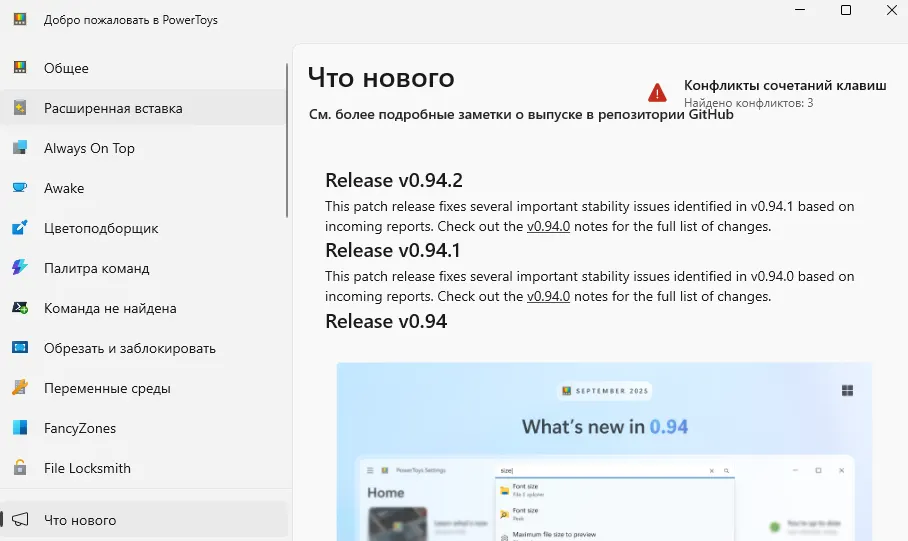Open the Переменные среды page

coord(107,388)
